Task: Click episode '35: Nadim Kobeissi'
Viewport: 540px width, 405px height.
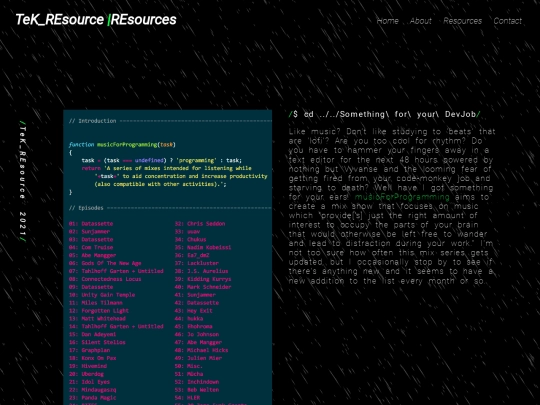Action: 203,248
